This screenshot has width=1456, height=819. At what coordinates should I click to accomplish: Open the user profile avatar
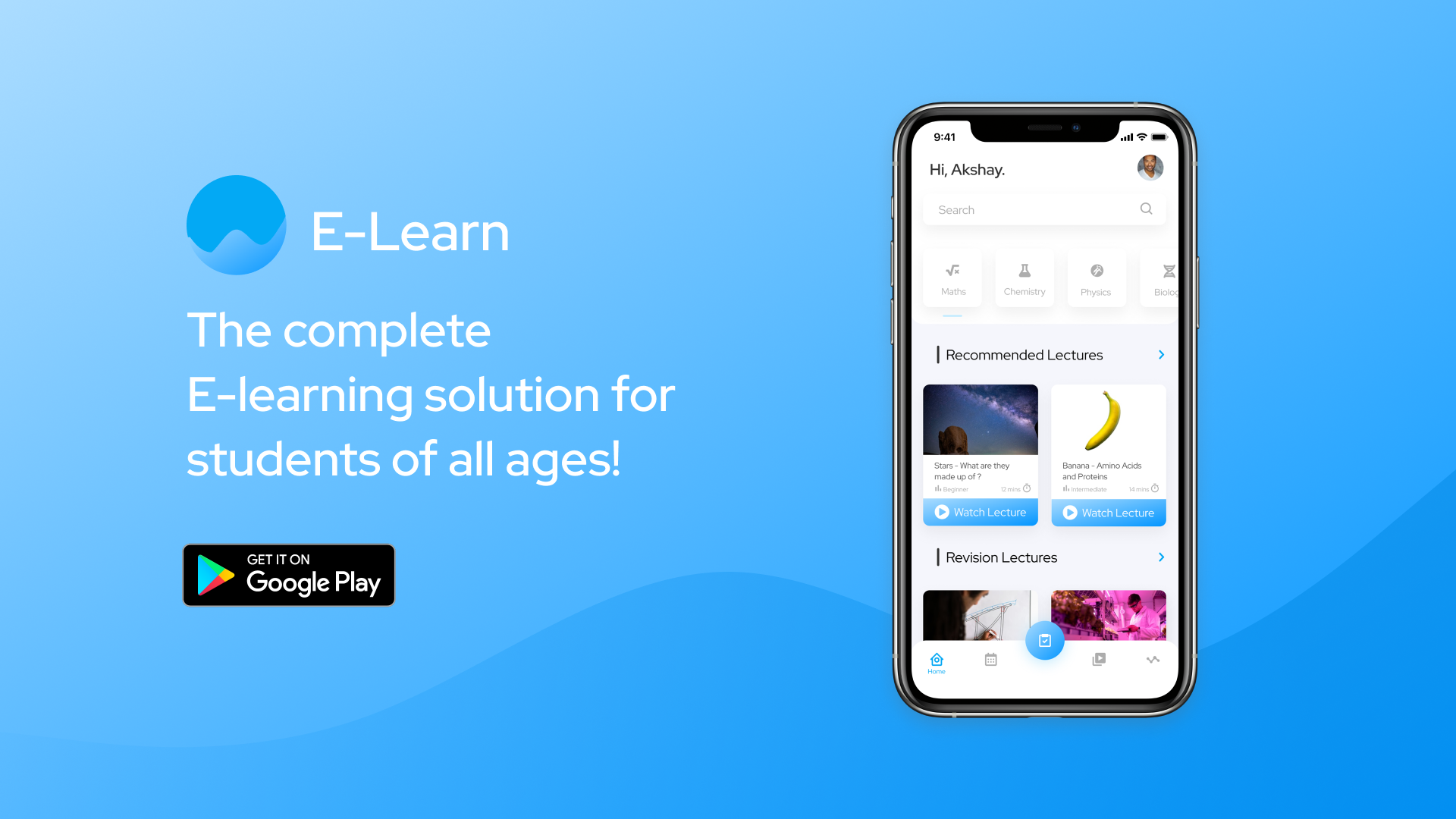click(x=1151, y=168)
